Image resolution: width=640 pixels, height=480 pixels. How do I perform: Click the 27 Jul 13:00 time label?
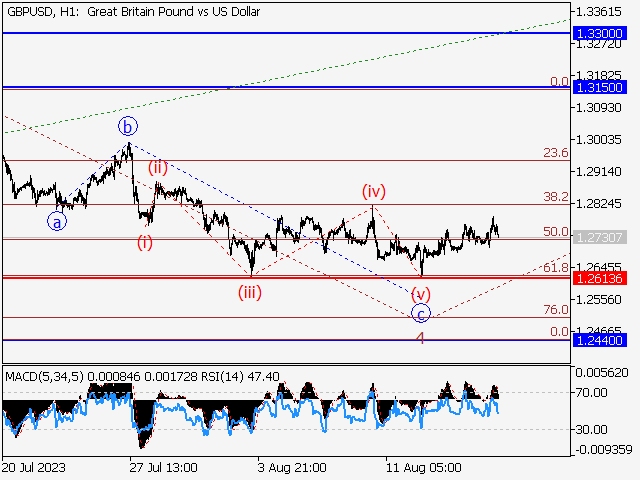tap(163, 467)
